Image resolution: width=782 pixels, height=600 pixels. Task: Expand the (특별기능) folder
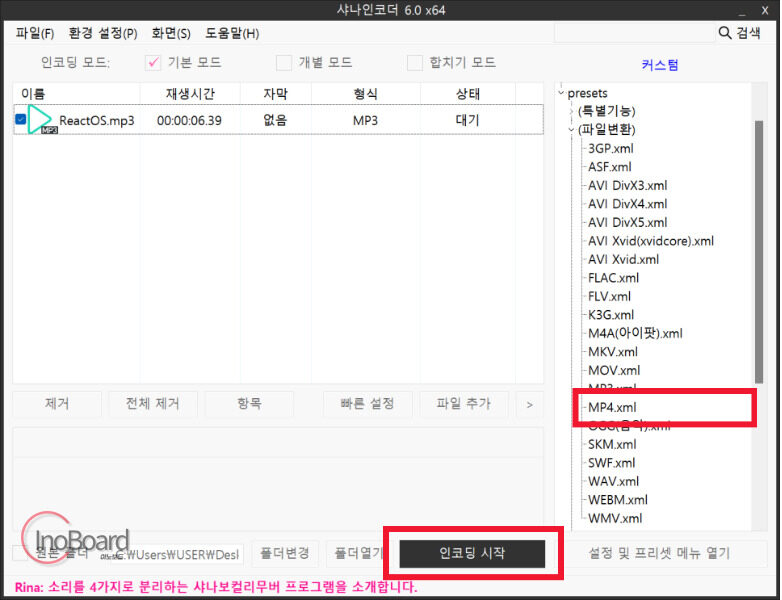pos(572,111)
